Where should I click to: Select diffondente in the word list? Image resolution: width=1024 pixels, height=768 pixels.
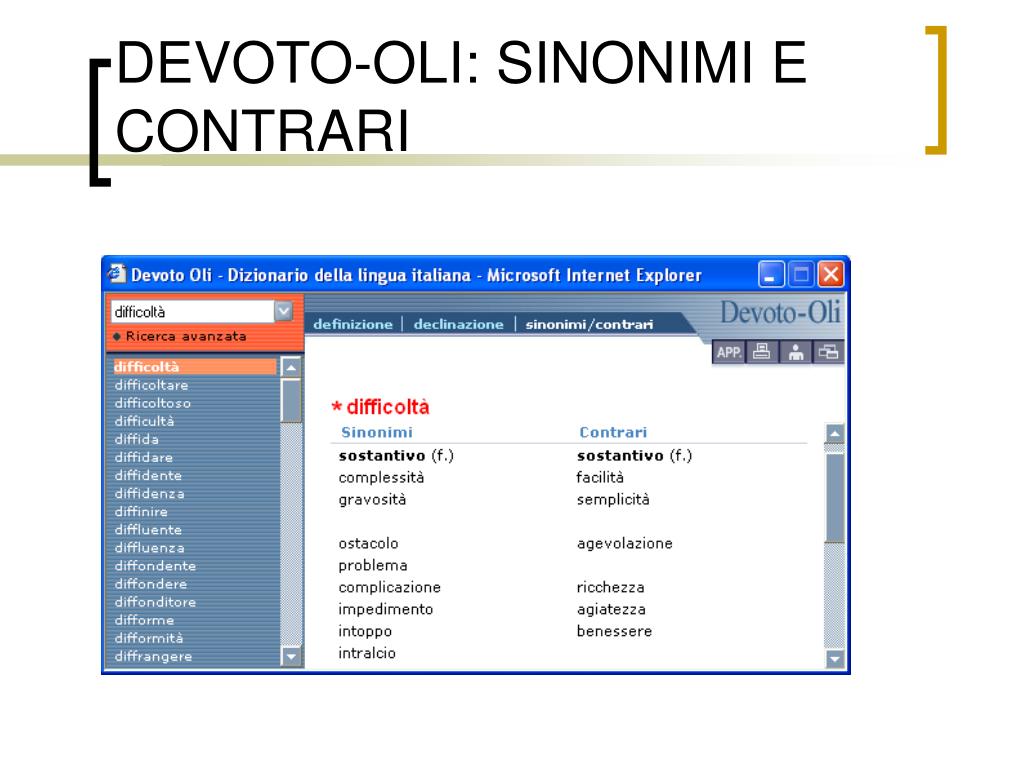(x=155, y=566)
